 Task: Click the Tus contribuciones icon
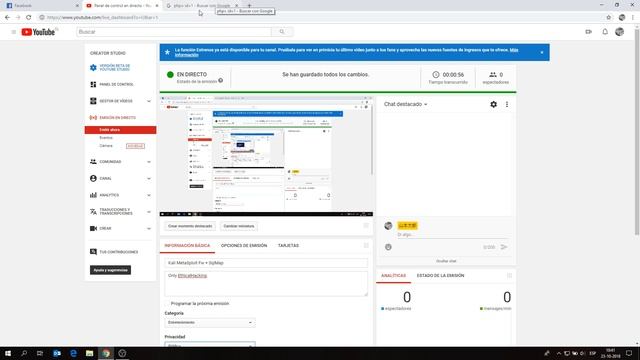coord(93,252)
